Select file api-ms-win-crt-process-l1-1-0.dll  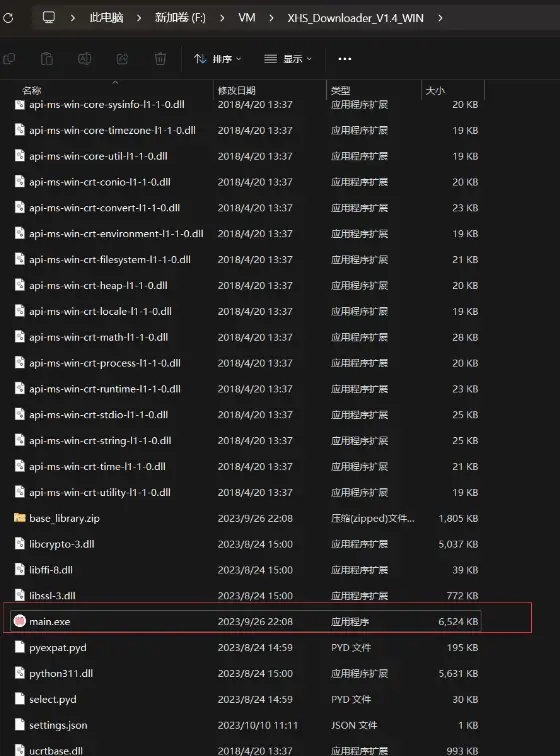(105, 363)
